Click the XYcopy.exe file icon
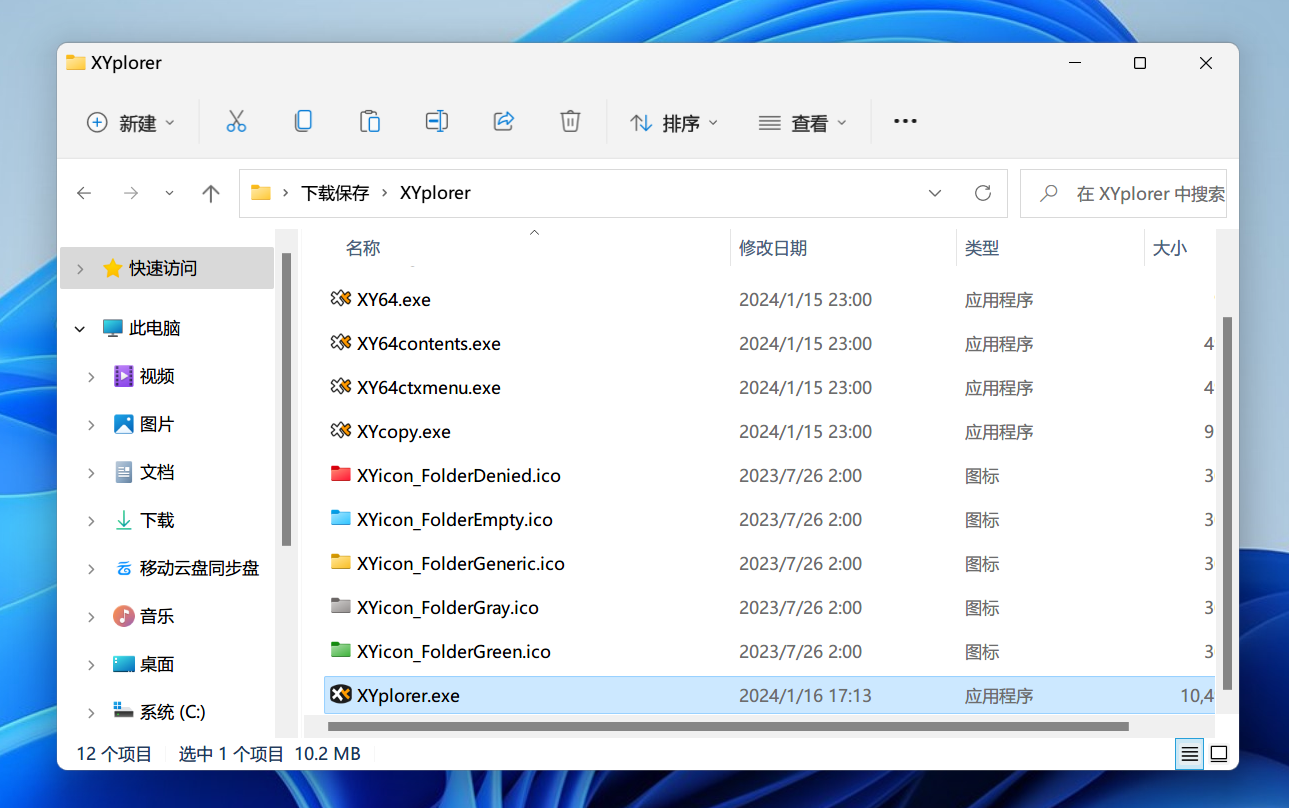 click(340, 430)
